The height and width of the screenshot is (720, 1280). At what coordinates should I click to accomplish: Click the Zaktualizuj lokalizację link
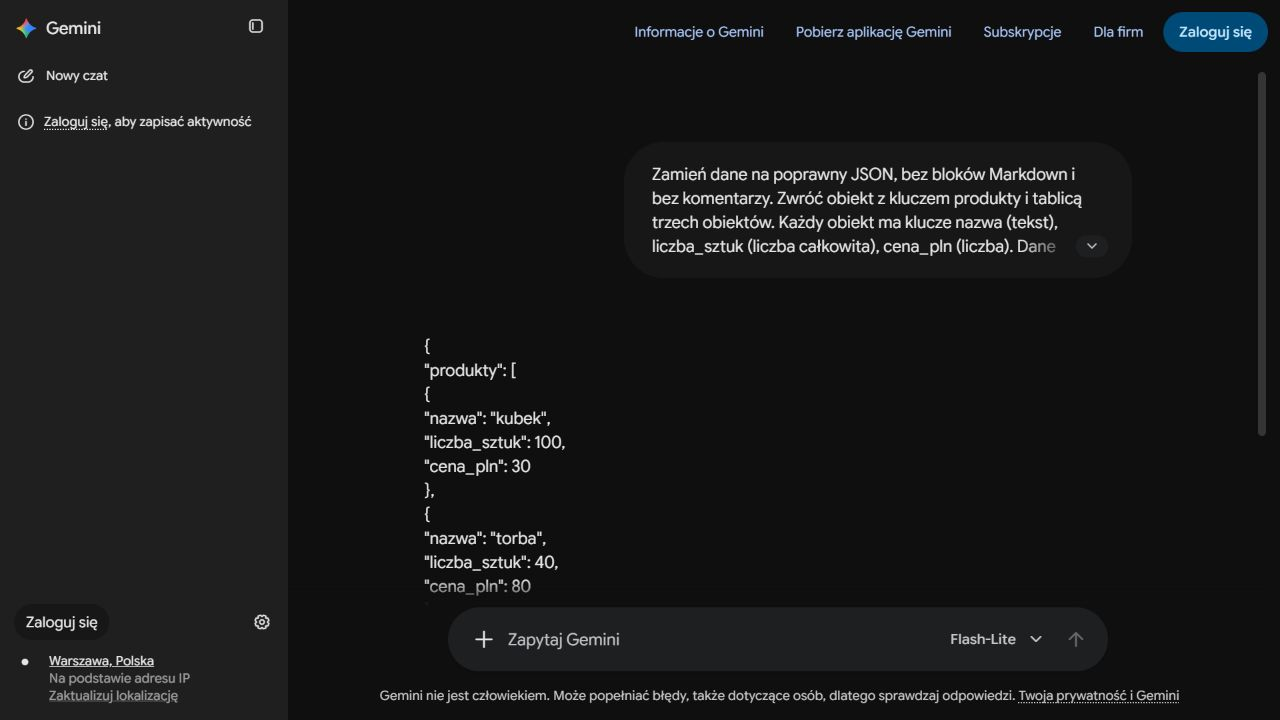113,695
